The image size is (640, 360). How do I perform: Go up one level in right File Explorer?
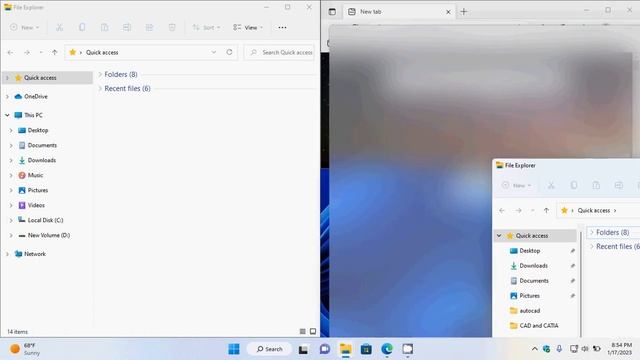coord(546,210)
